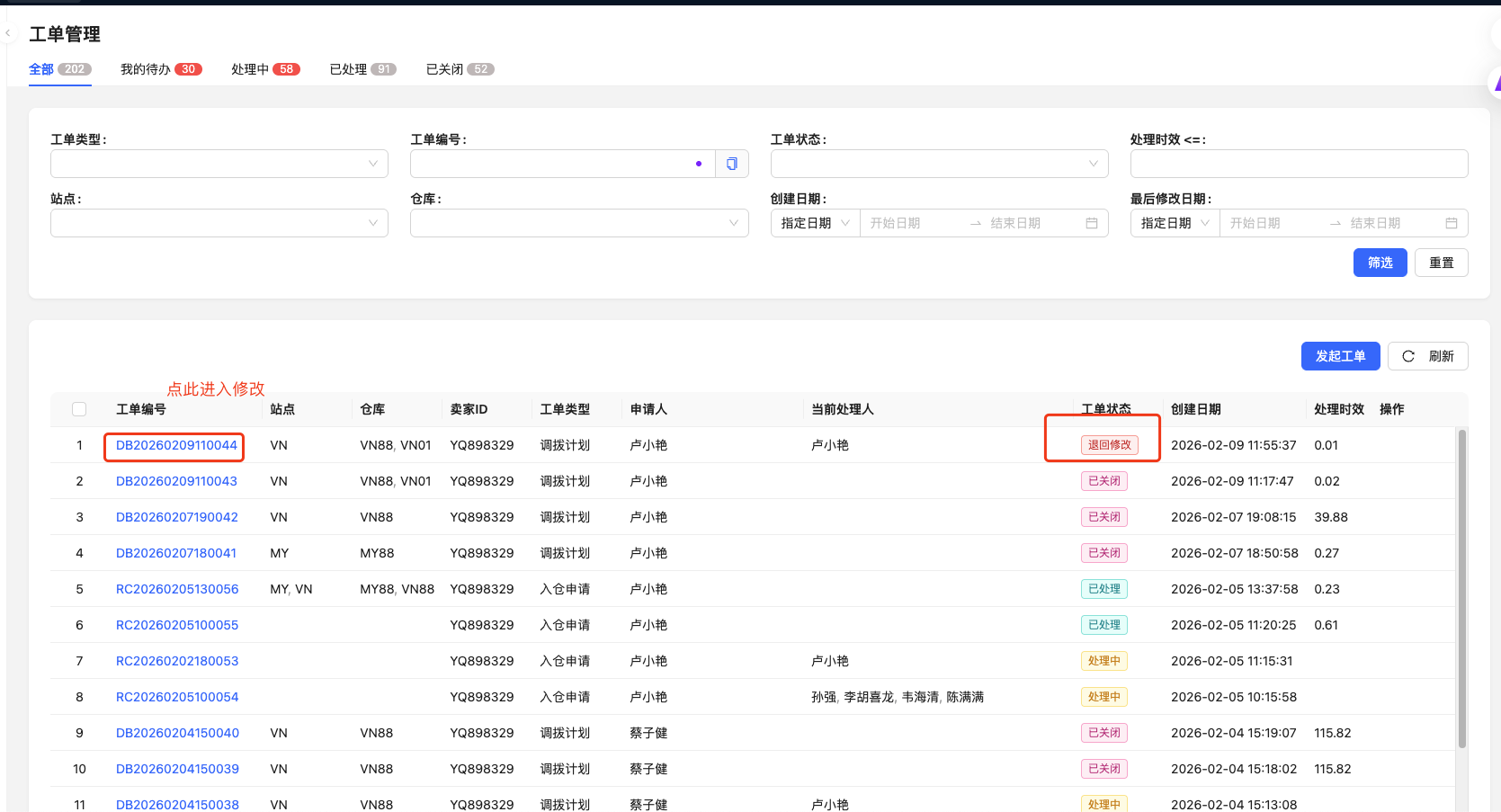The height and width of the screenshot is (812, 1501).
Task: Click the 筛选 button
Action: [1380, 263]
